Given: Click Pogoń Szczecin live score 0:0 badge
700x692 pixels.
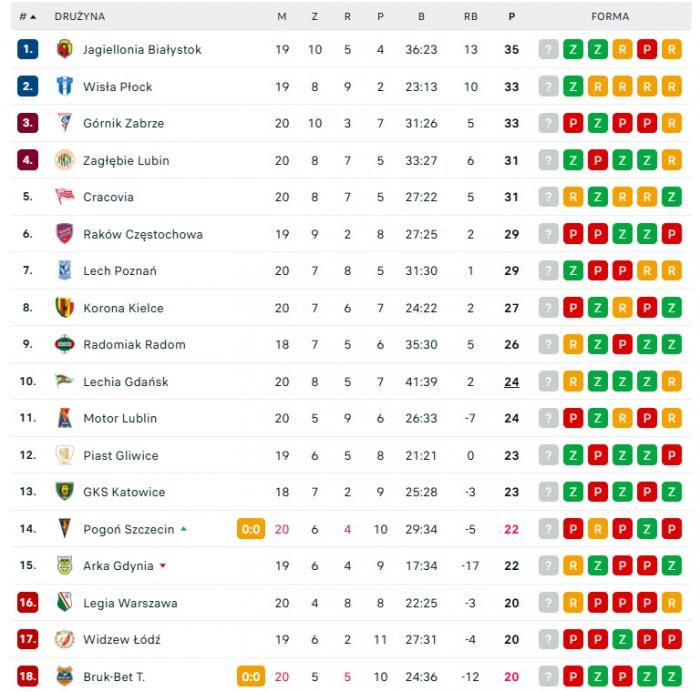Looking at the screenshot, I should click(x=251, y=529).
